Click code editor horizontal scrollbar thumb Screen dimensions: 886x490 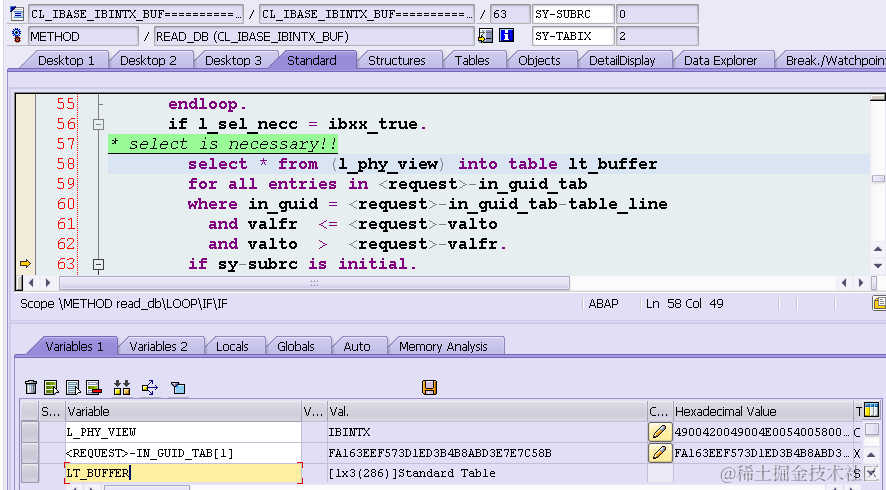click(314, 283)
